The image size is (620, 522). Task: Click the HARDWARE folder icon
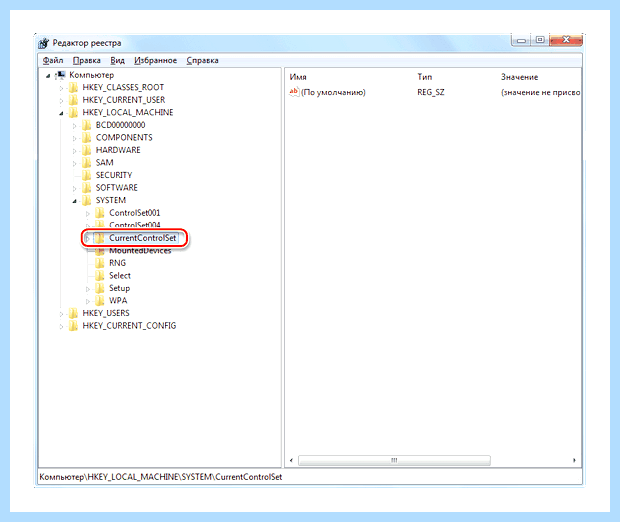[87, 150]
